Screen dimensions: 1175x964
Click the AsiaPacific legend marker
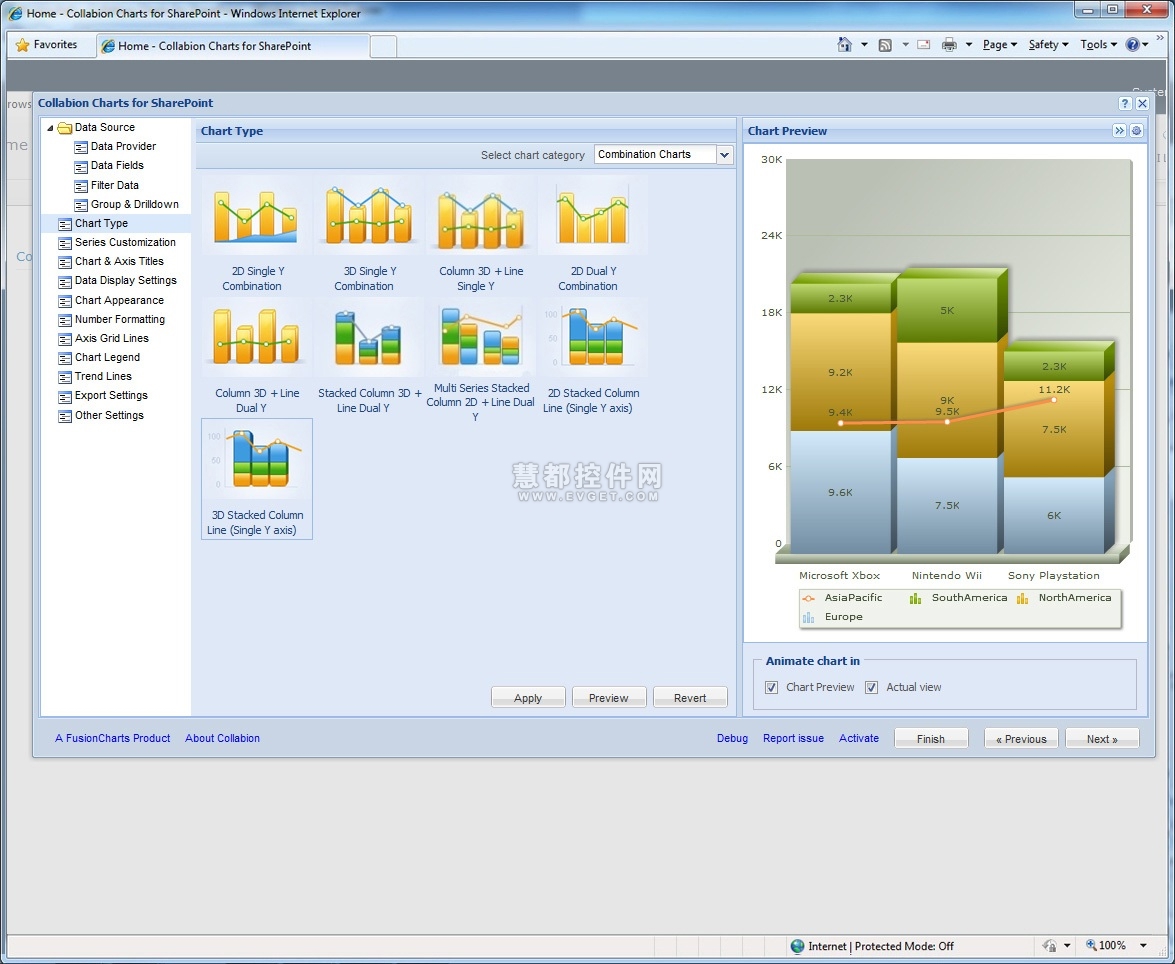(809, 598)
